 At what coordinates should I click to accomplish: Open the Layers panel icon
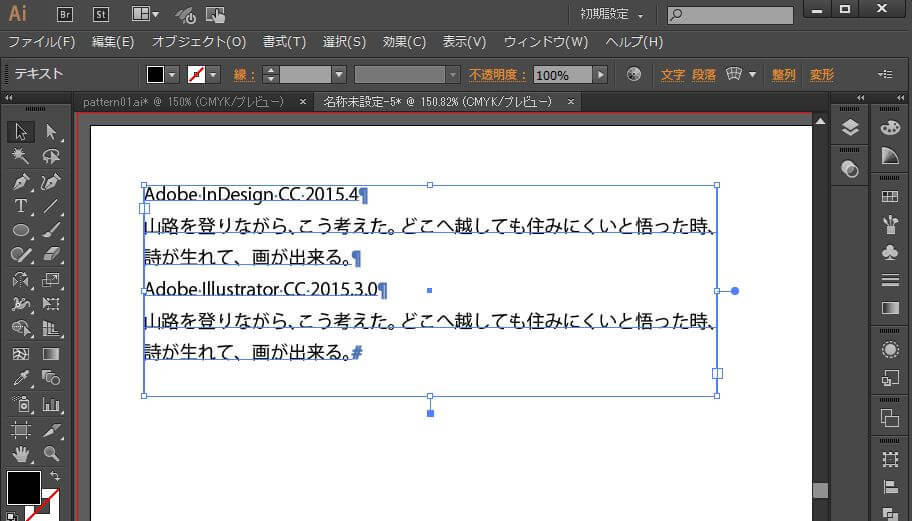coord(850,127)
